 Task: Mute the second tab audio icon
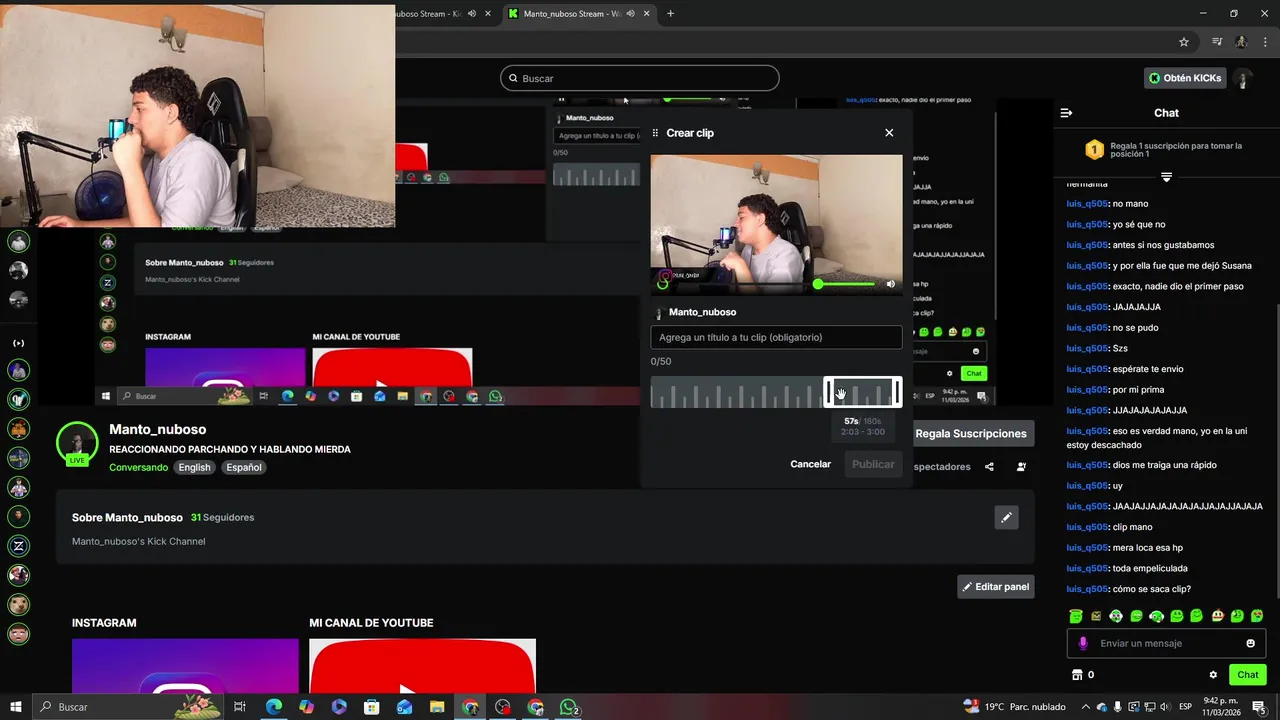630,14
